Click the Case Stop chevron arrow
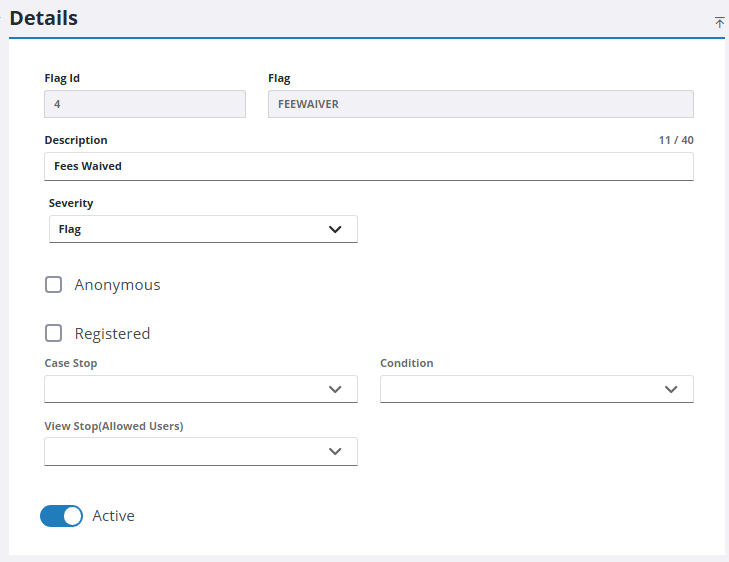 tap(335, 389)
